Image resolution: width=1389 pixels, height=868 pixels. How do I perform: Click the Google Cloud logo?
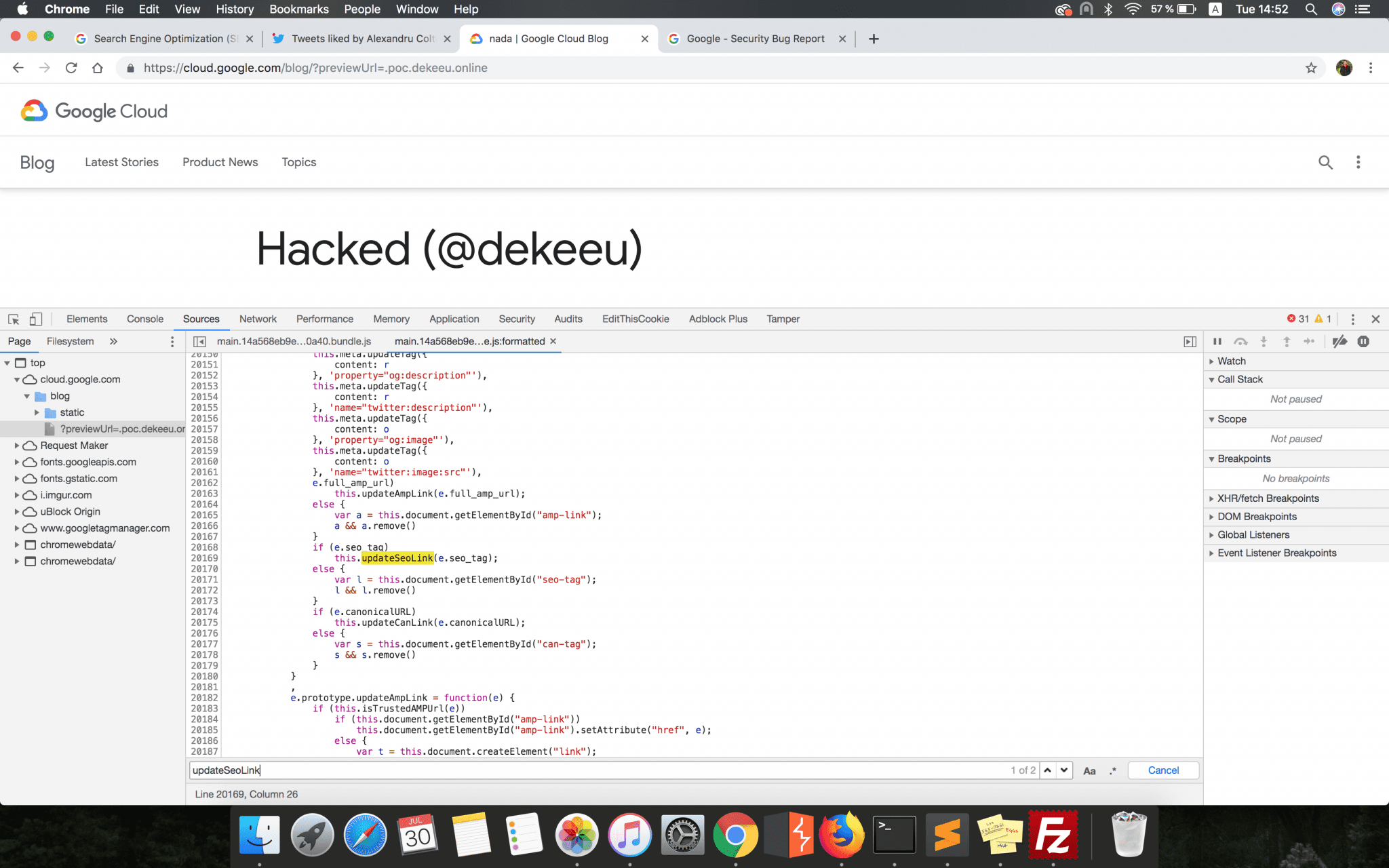(x=94, y=111)
